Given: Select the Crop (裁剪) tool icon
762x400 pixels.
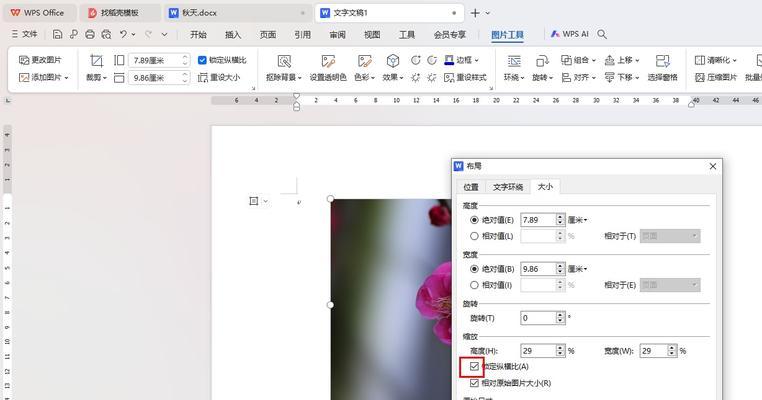Looking at the screenshot, I should [97, 61].
